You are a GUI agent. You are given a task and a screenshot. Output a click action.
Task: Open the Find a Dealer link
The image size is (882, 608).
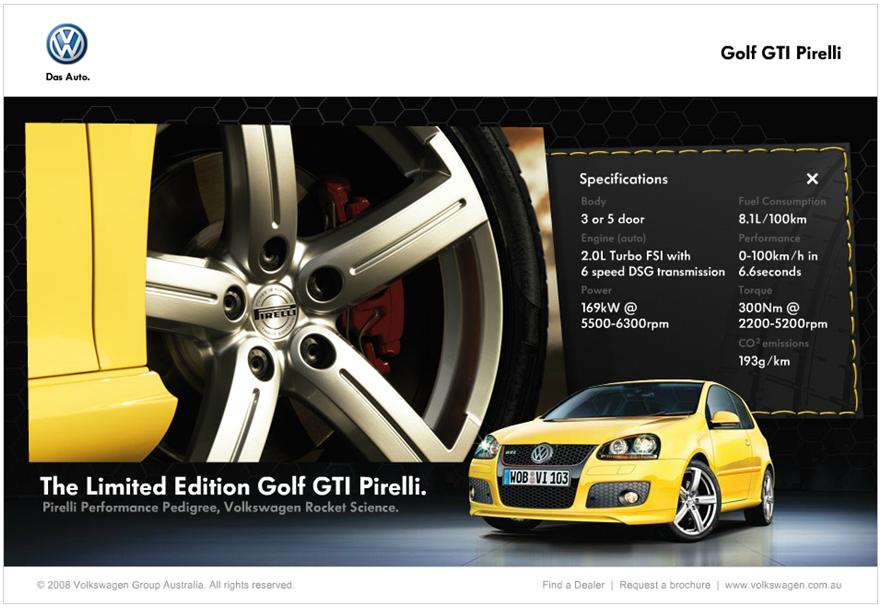(573, 585)
